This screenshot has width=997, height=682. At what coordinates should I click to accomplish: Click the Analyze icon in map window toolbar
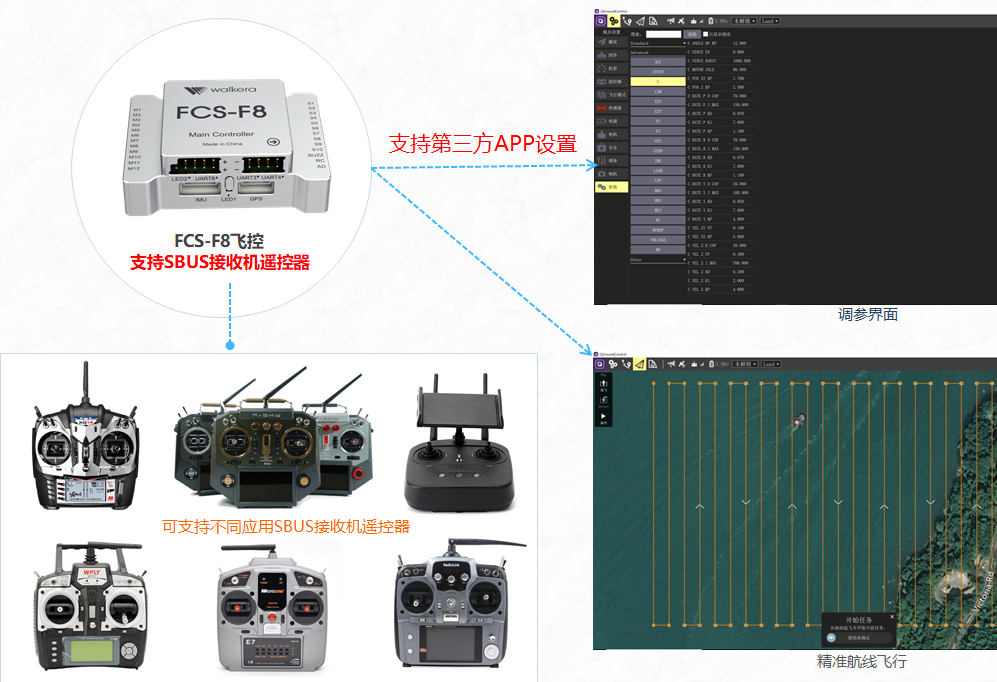[x=653, y=364]
